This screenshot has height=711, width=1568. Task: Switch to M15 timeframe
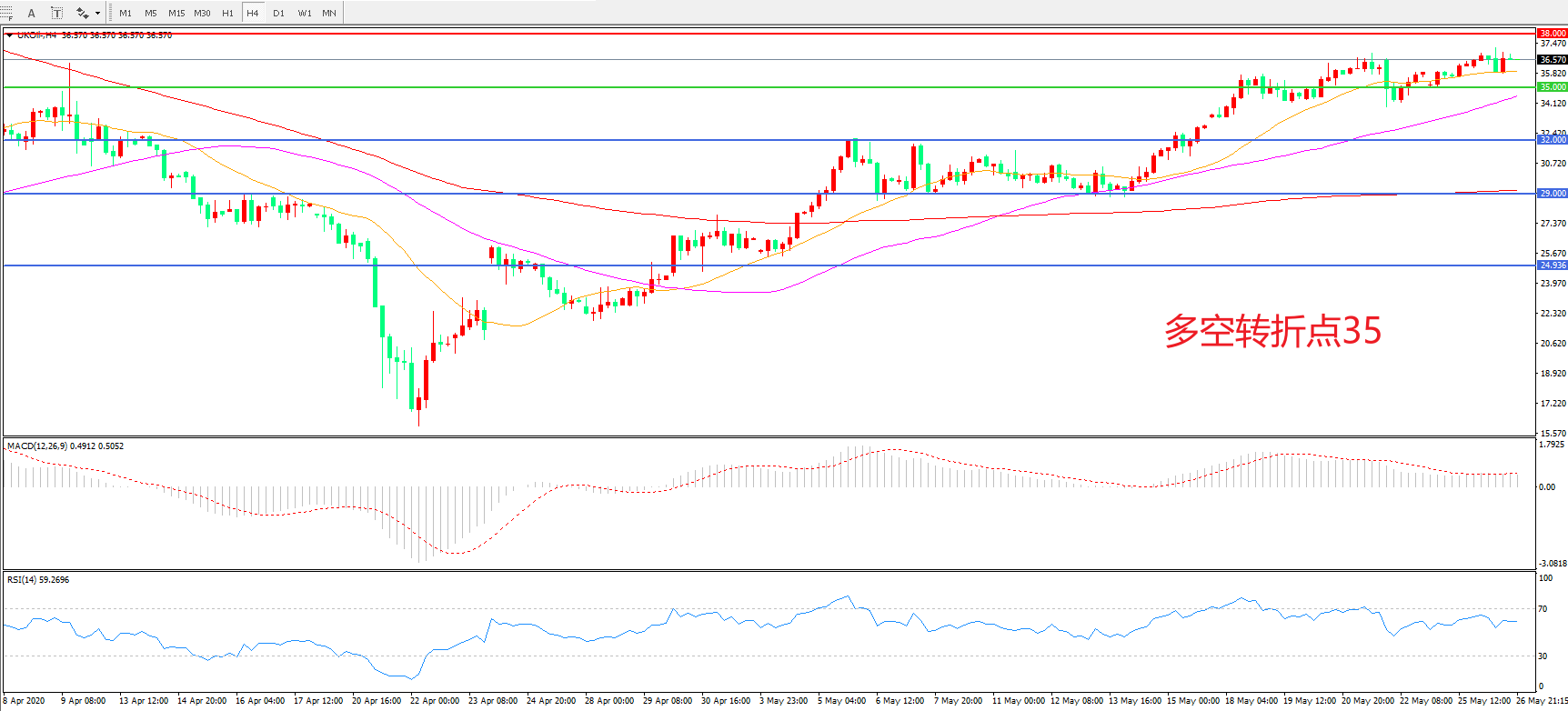click(176, 13)
